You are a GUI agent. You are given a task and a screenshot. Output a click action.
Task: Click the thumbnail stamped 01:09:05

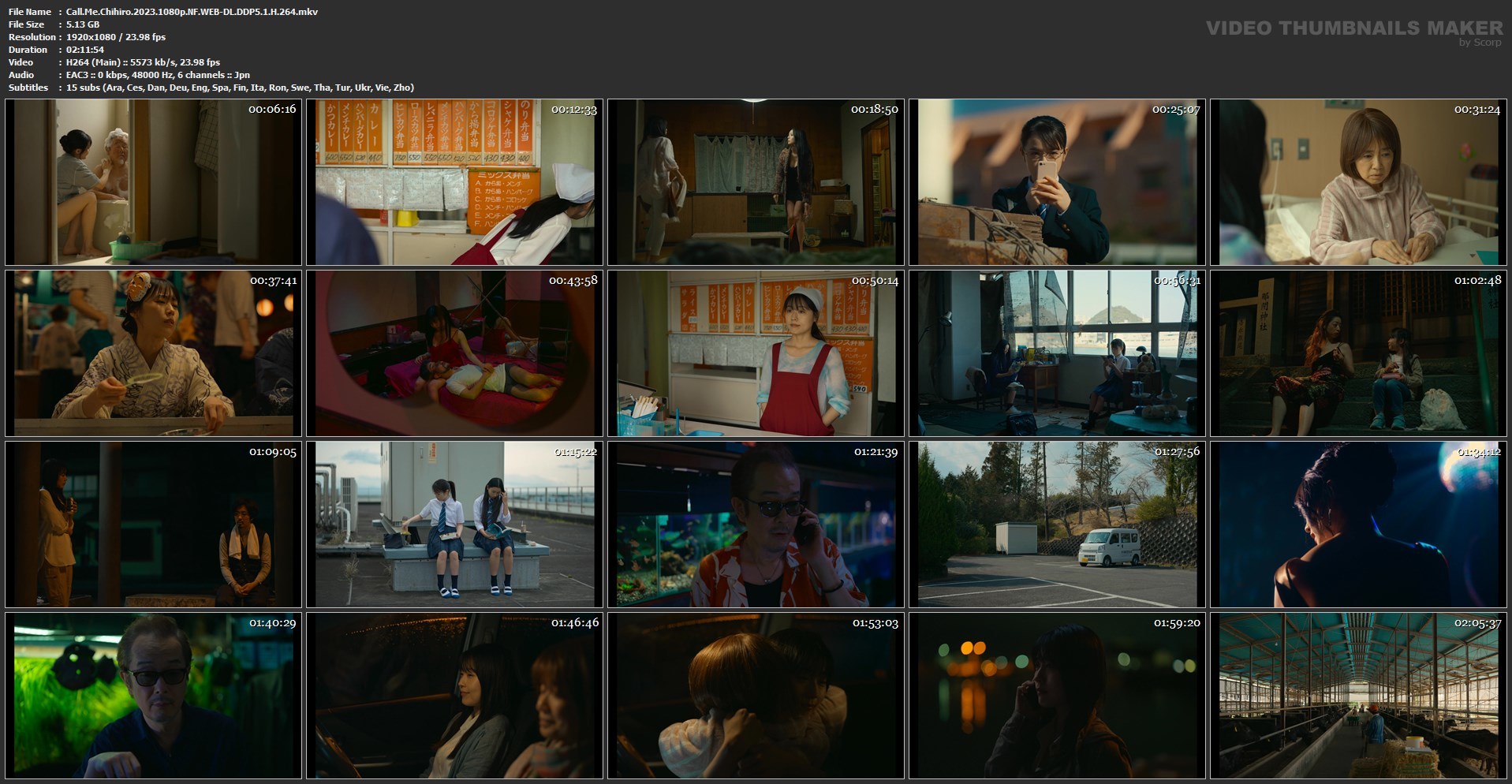click(153, 525)
